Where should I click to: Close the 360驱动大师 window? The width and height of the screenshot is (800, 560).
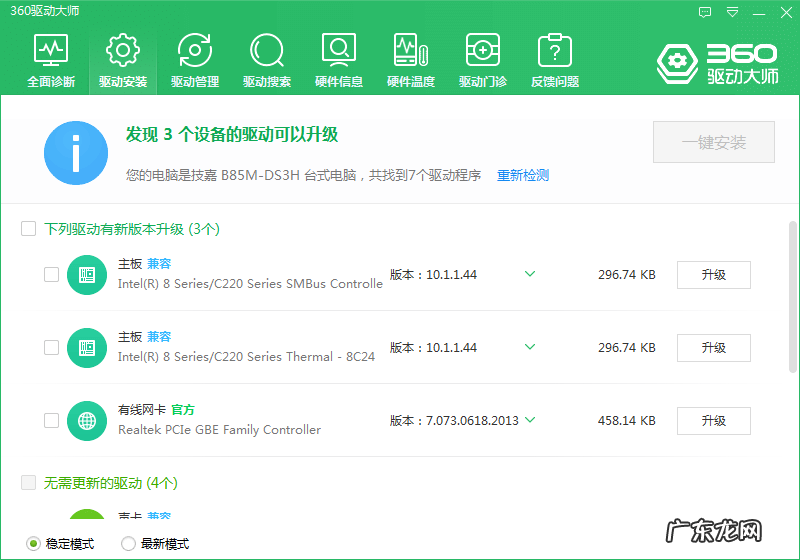(x=786, y=13)
